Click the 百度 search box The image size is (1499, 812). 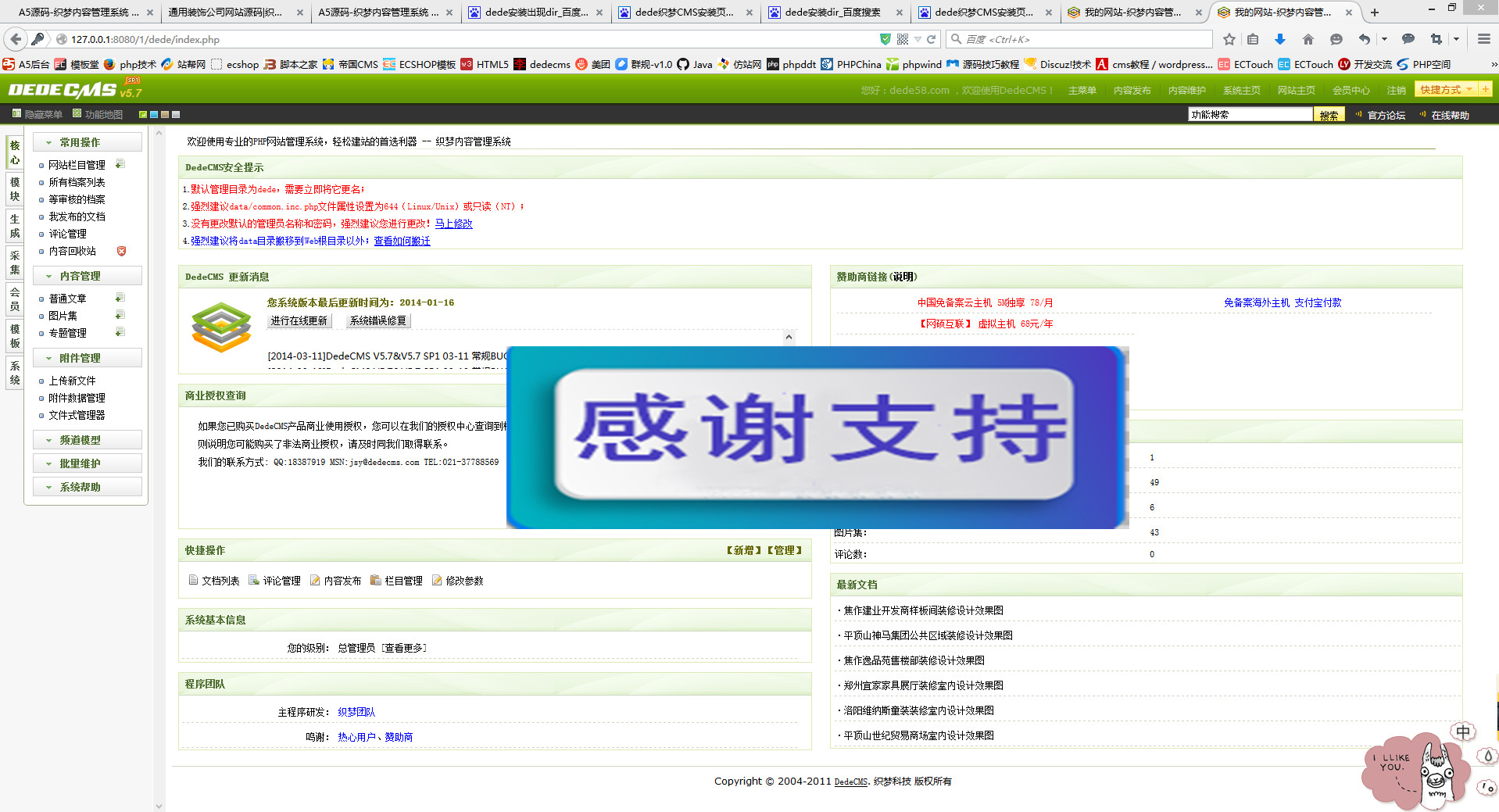tap(1079, 39)
